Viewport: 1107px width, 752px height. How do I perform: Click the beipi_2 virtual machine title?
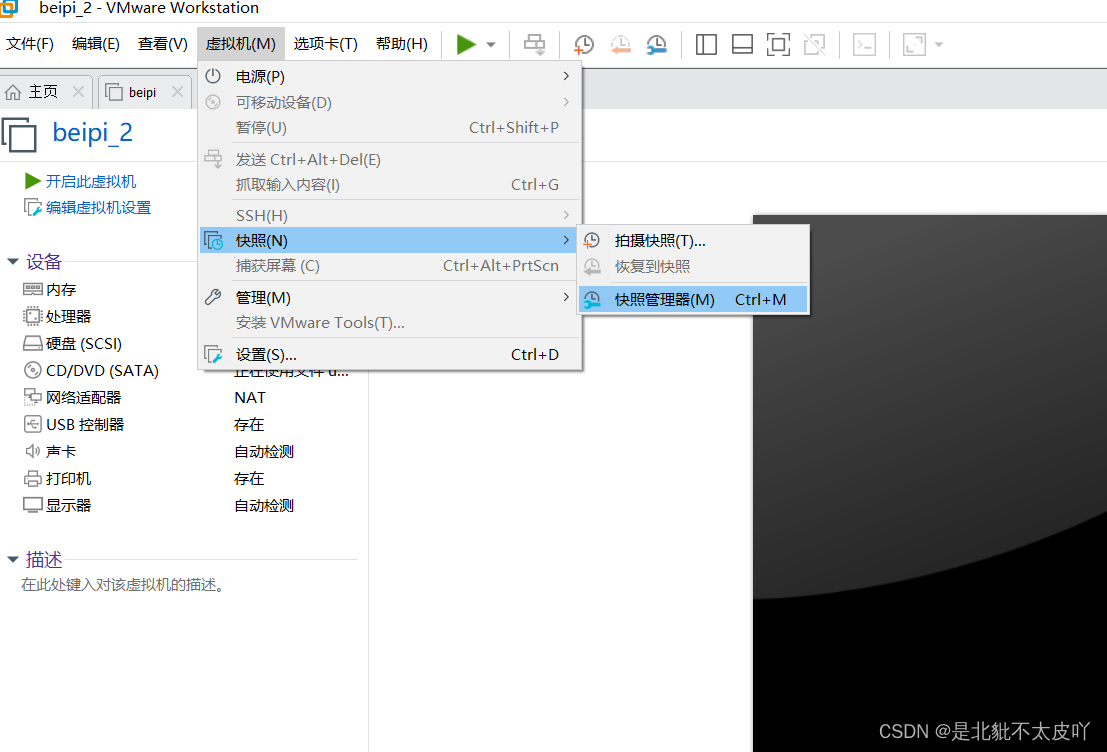click(92, 133)
